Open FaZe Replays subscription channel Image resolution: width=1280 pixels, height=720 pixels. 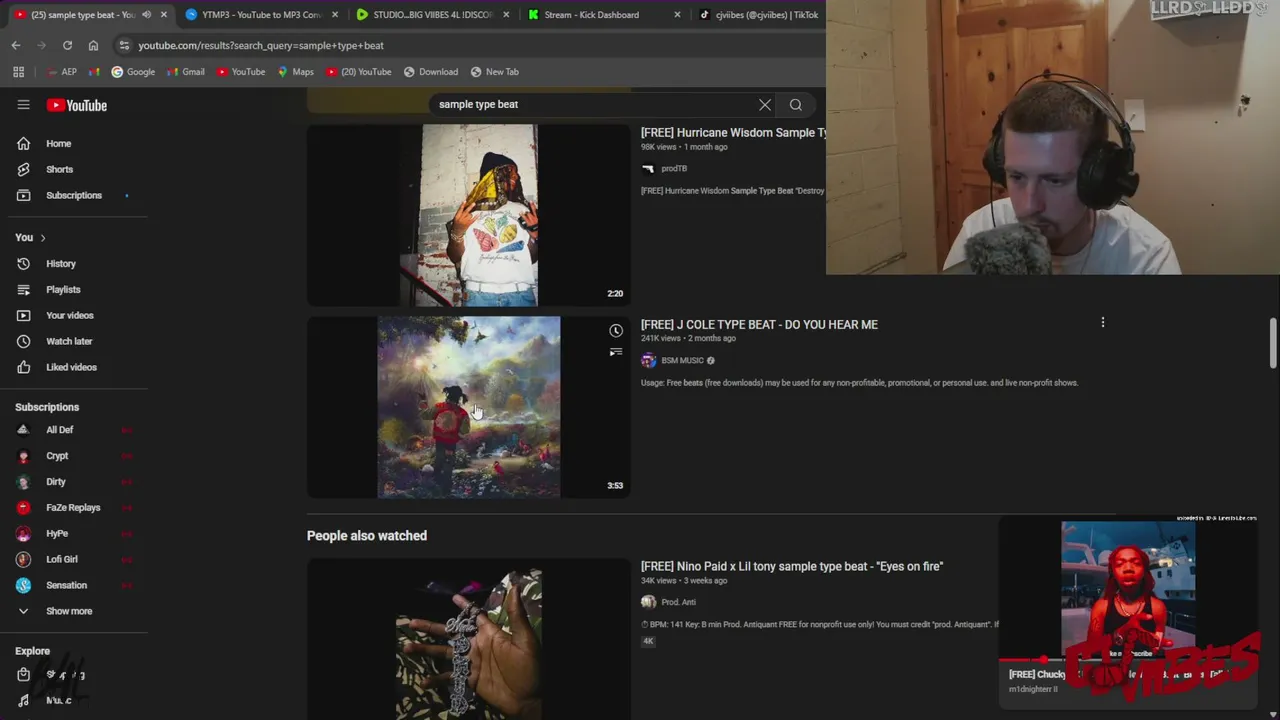[x=74, y=508]
